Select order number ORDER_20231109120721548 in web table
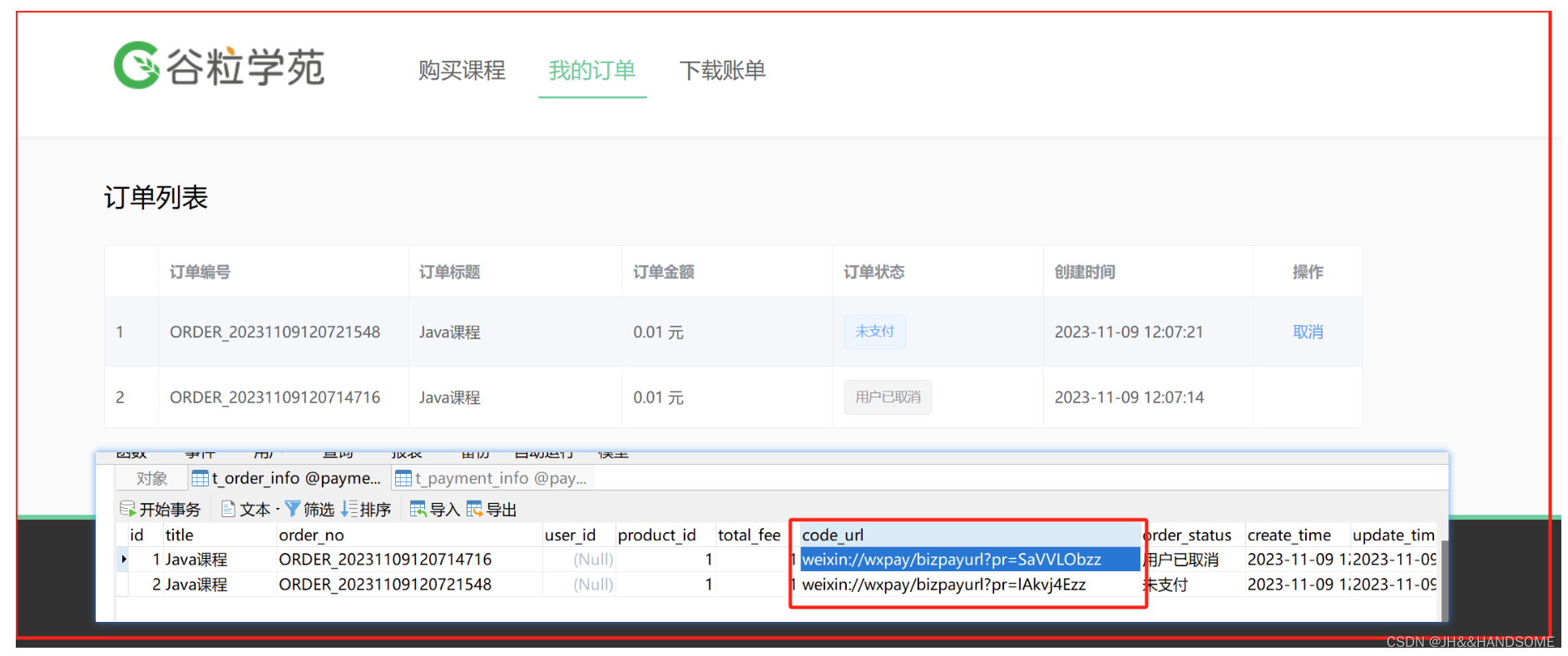Screen dimensions: 1568x656 275,332
